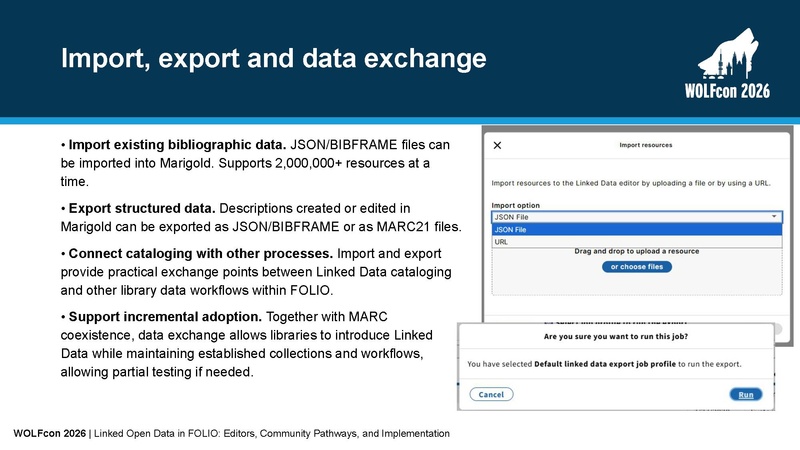Choose URL option in import list
The height and width of the screenshot is (450, 800).
tap(637, 242)
